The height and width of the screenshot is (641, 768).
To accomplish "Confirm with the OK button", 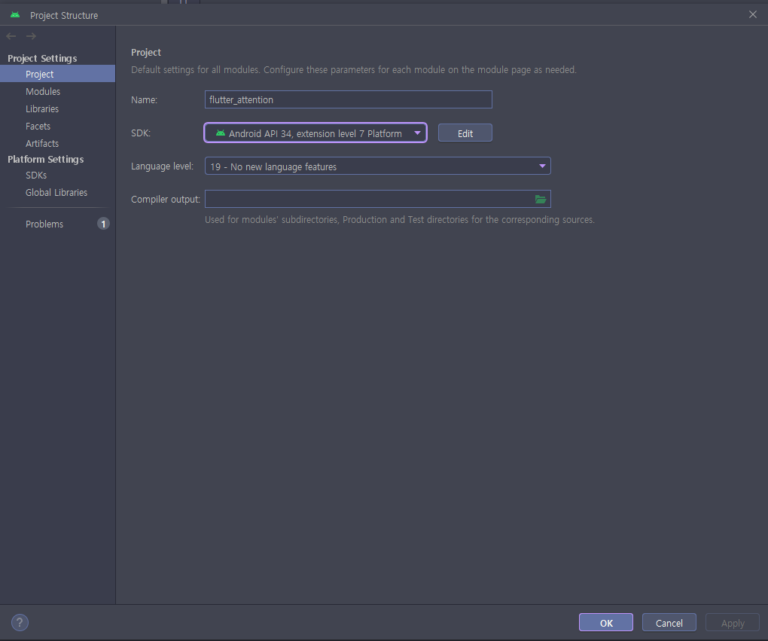I will pyautogui.click(x=605, y=622).
